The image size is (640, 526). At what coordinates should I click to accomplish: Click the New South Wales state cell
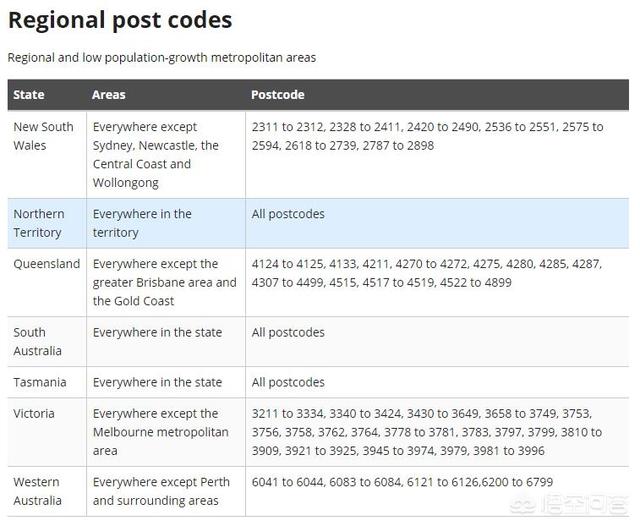point(43,136)
